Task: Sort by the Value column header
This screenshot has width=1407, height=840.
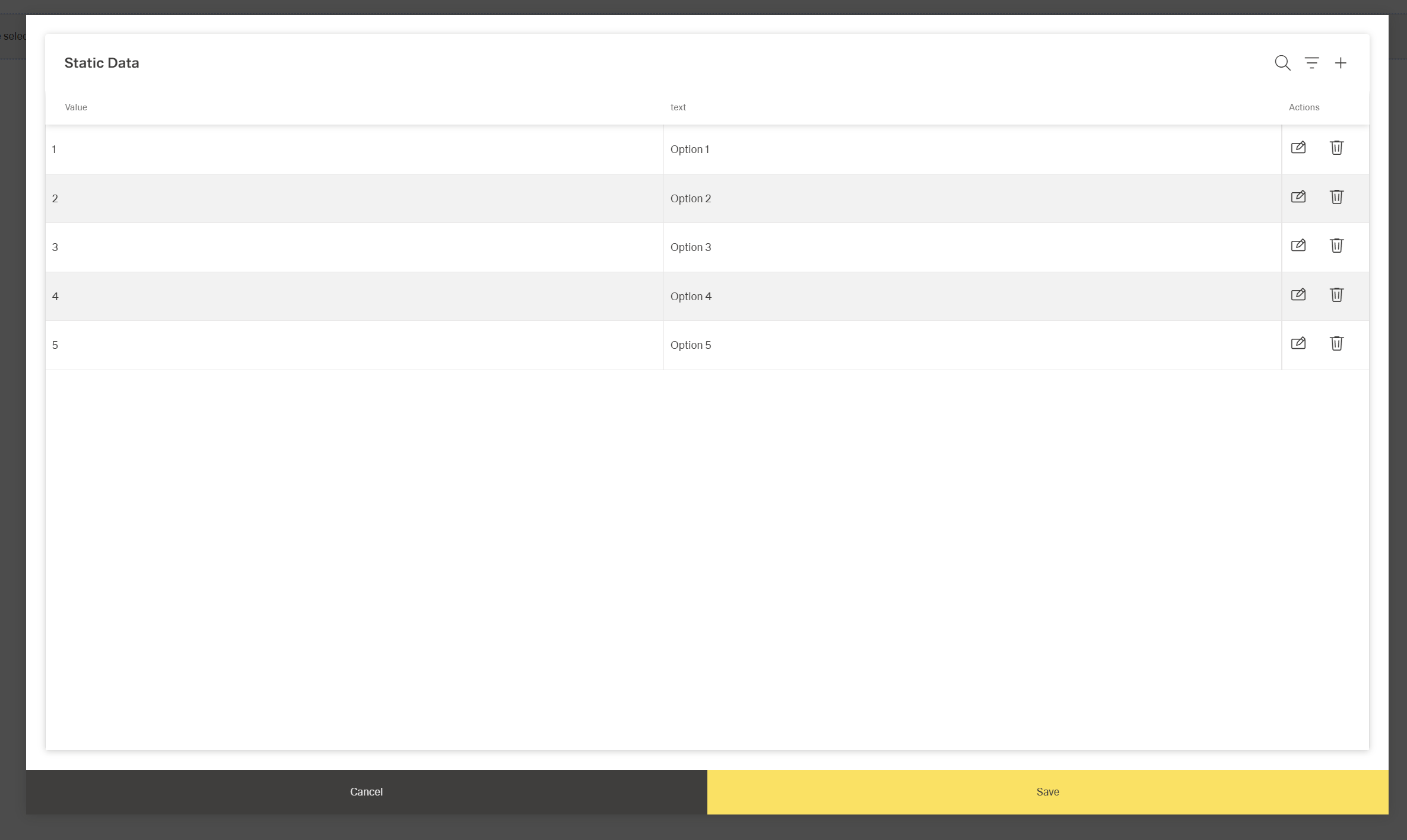Action: (76, 107)
